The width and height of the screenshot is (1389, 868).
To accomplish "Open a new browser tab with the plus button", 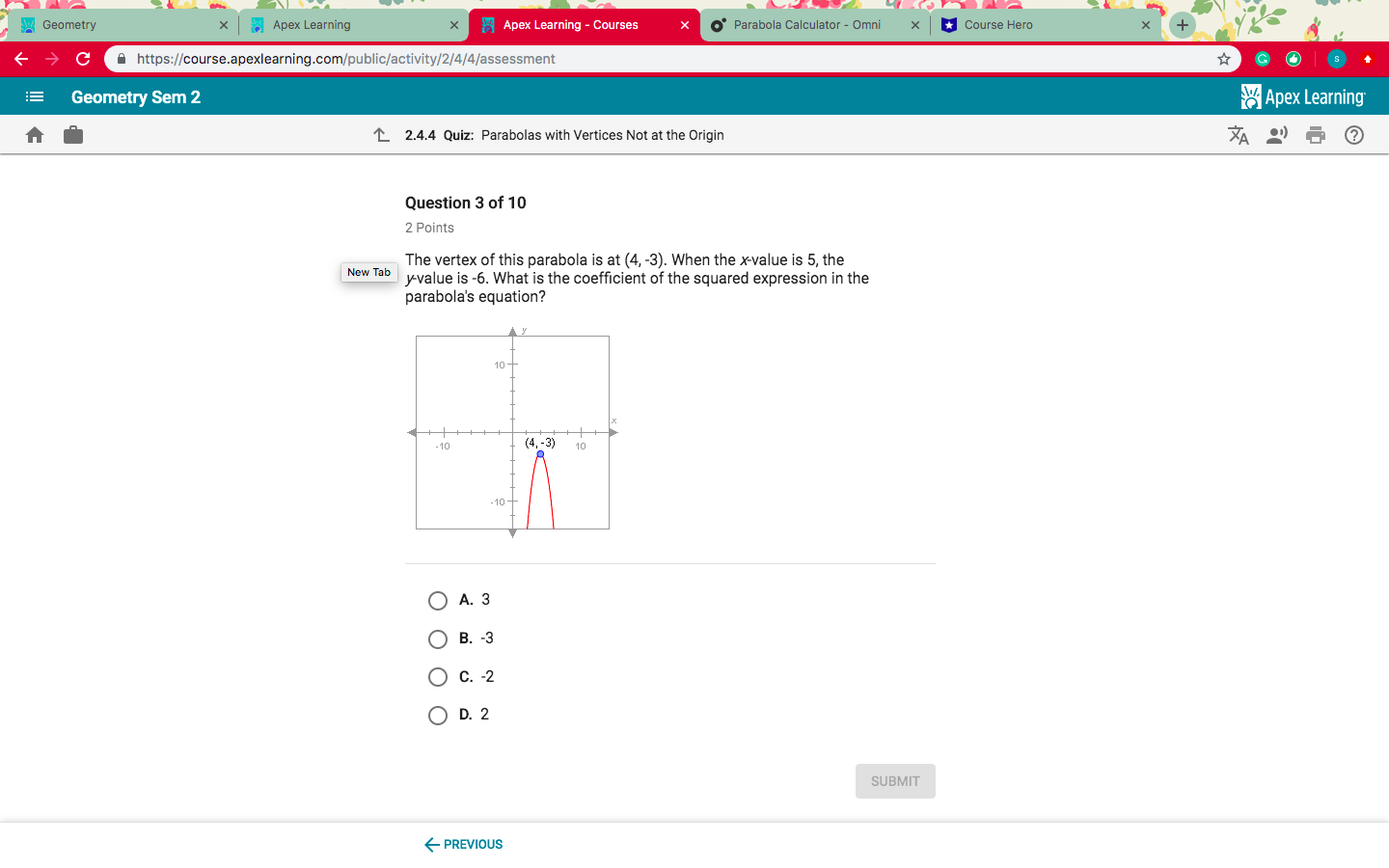I will (x=1182, y=24).
